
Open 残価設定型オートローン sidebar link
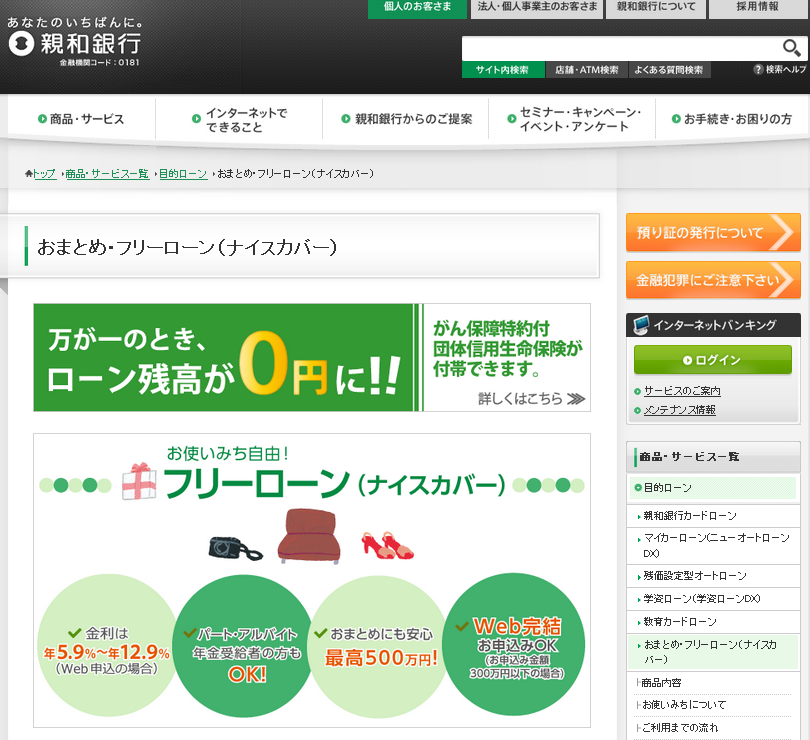(695, 576)
